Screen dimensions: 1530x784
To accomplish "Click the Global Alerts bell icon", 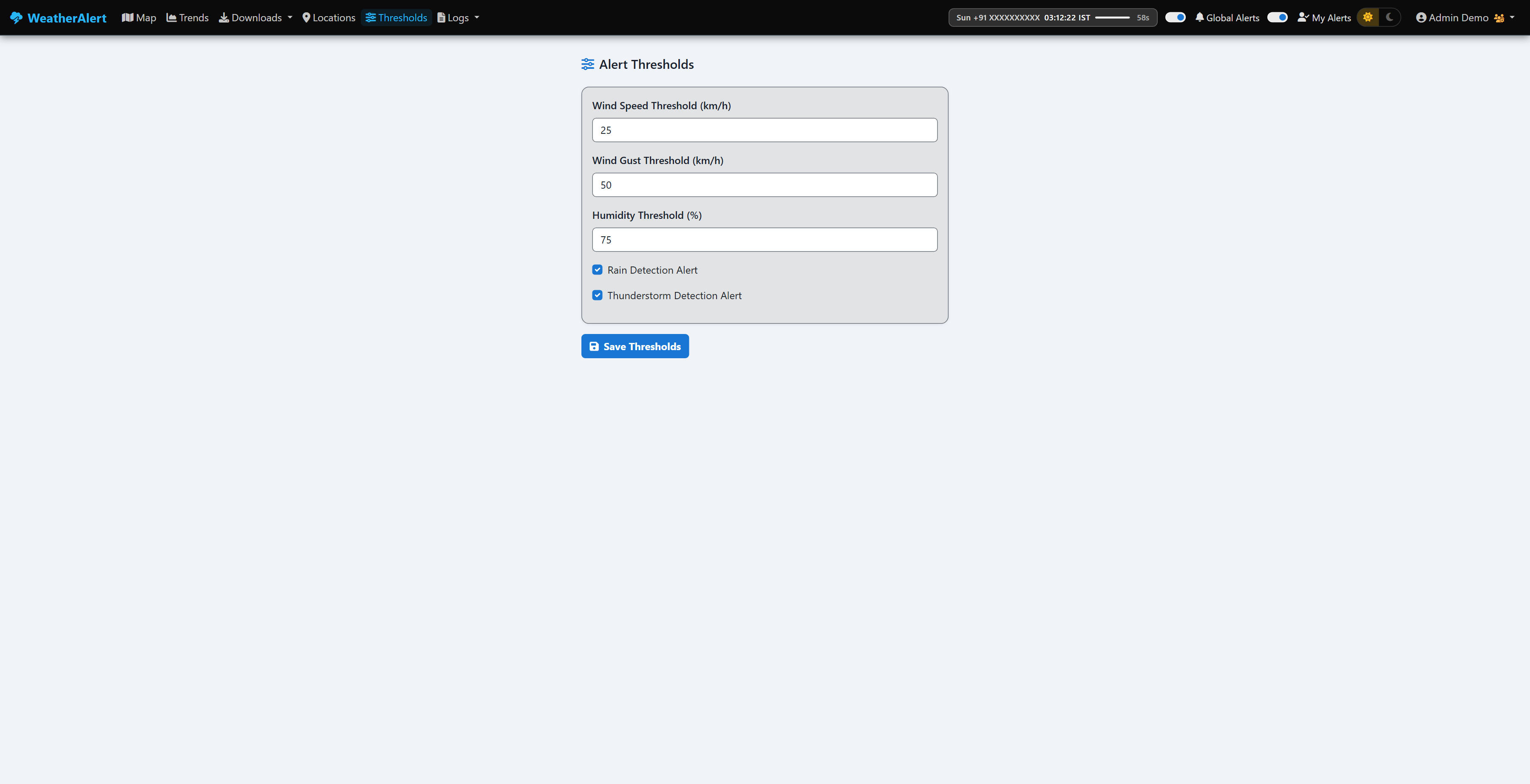I will (x=1200, y=17).
